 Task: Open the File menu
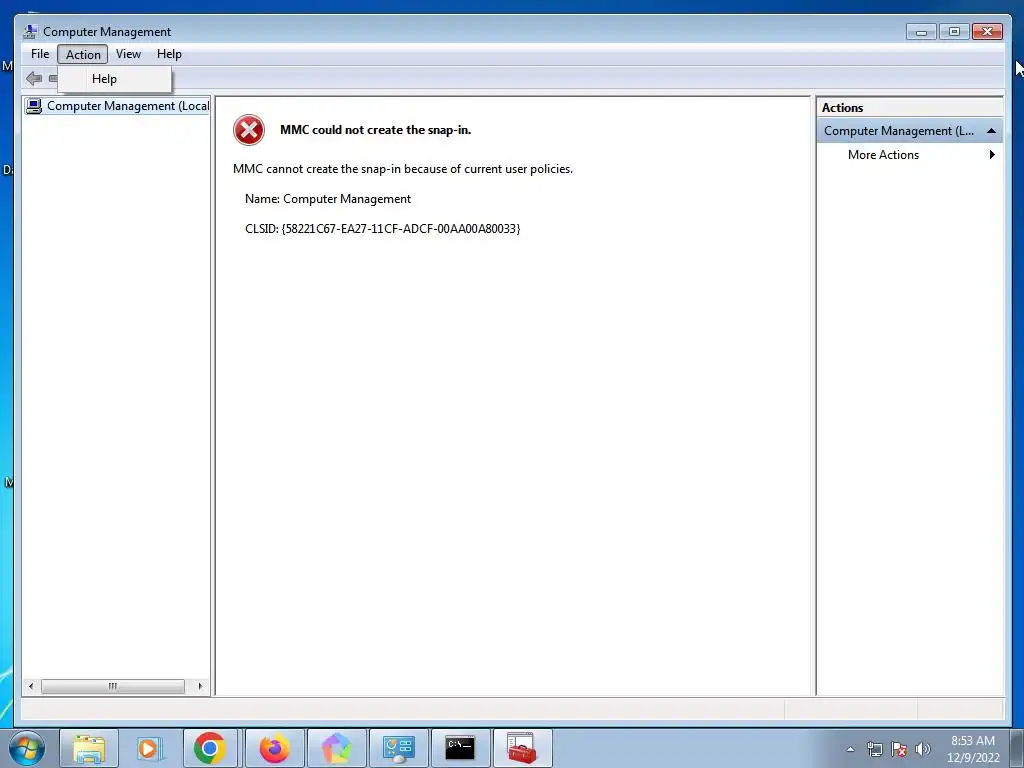[40, 54]
